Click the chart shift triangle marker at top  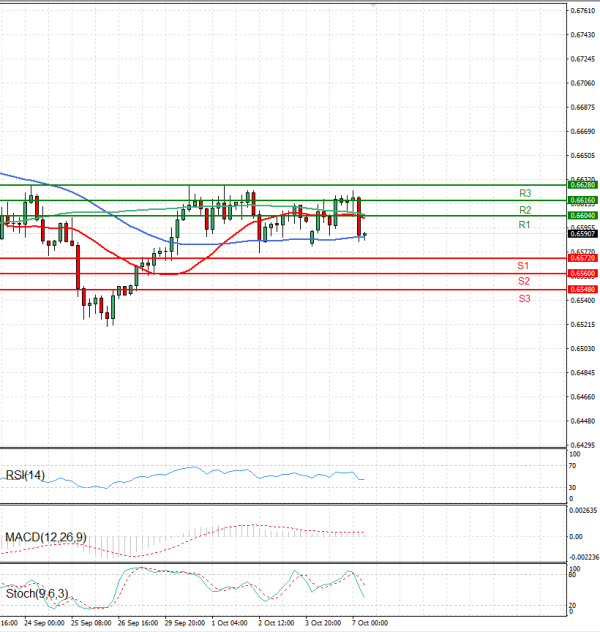375,8
